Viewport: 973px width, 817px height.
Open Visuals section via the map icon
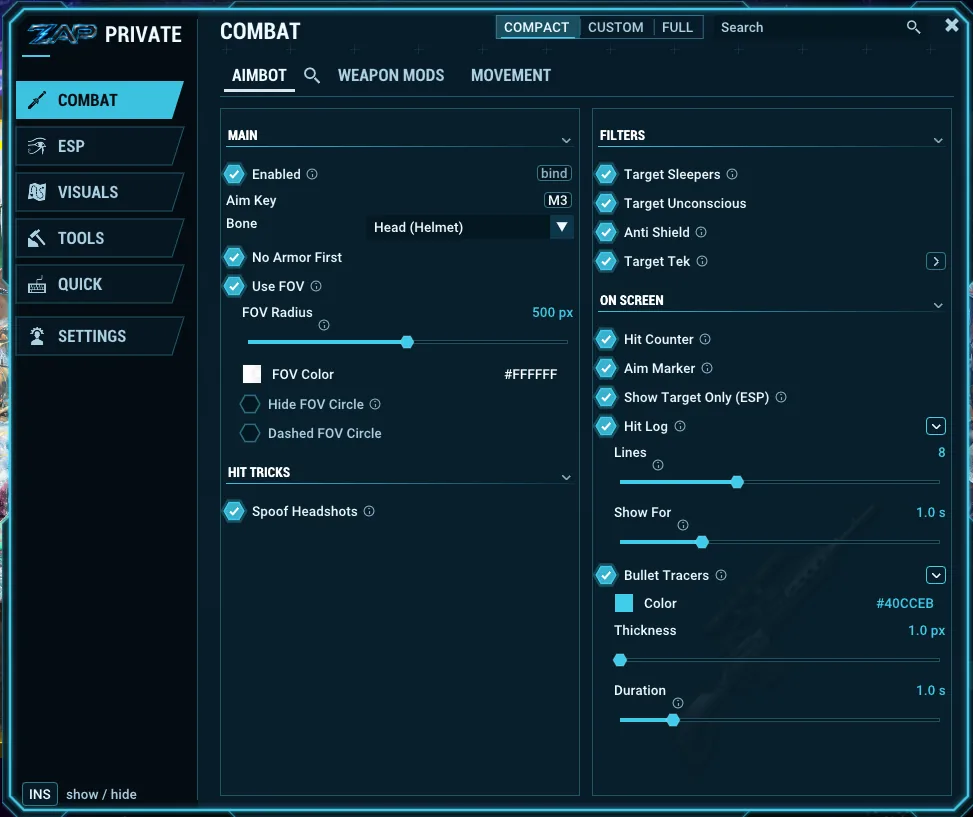pyautogui.click(x=37, y=192)
